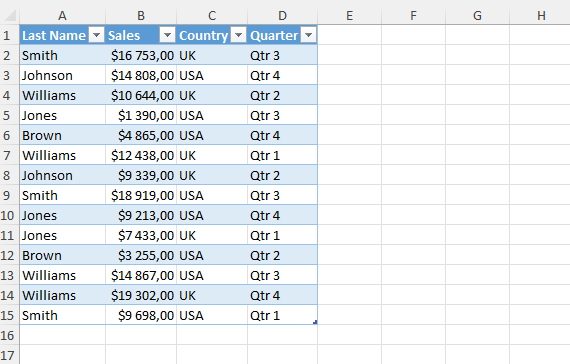Select row 9 header
This screenshot has width=570, height=364.
coord(7,196)
